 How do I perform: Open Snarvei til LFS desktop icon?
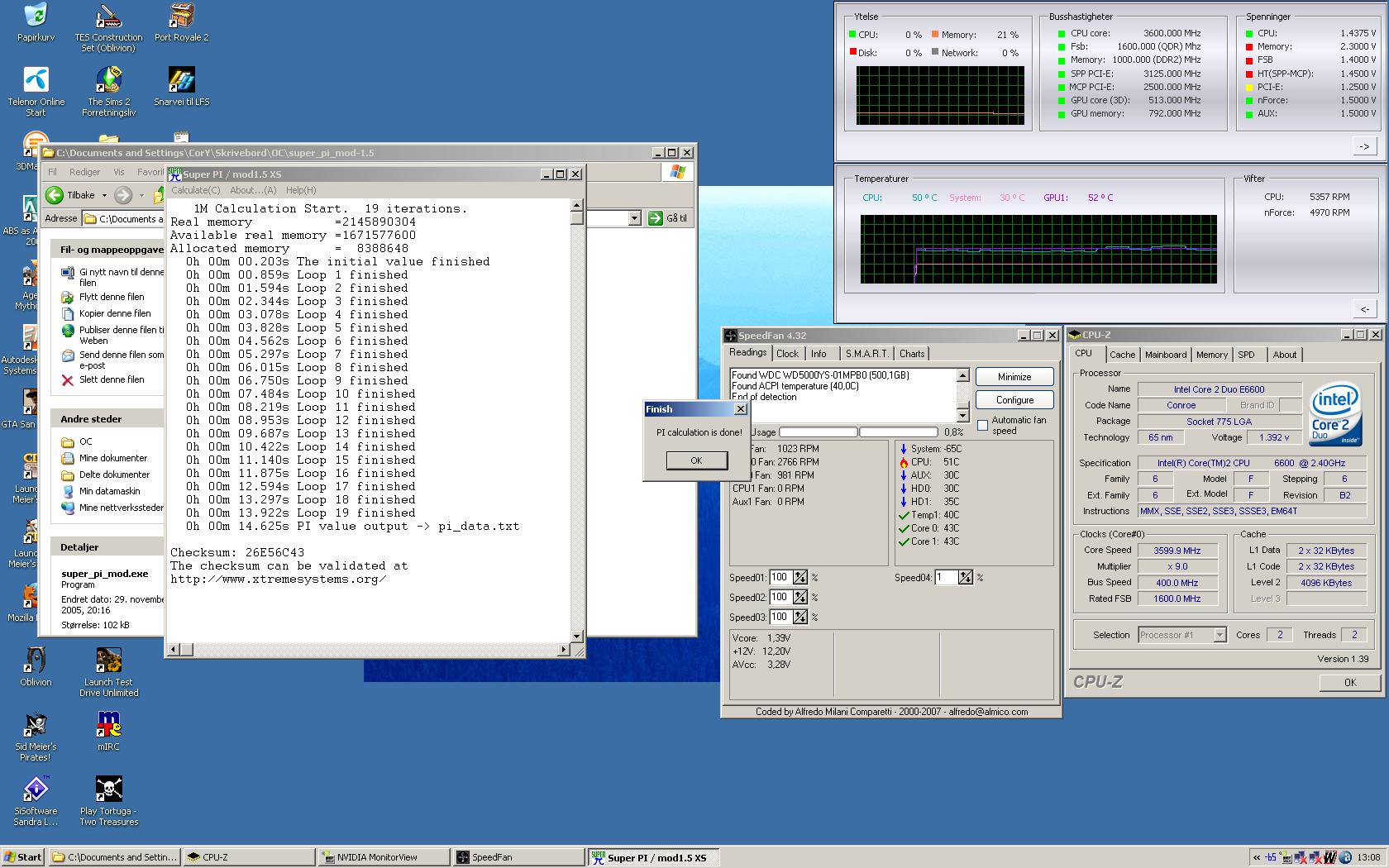(x=181, y=87)
